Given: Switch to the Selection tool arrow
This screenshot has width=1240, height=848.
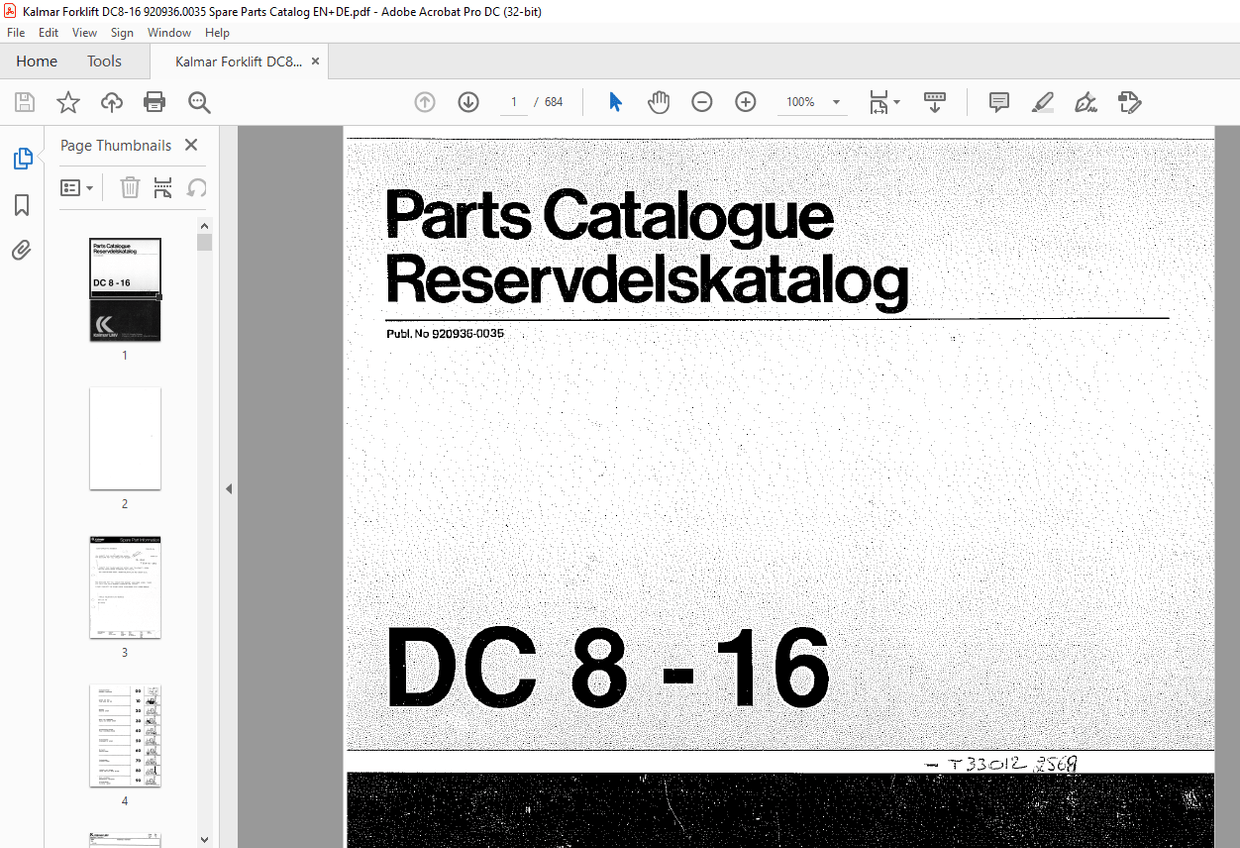Looking at the screenshot, I should point(615,101).
